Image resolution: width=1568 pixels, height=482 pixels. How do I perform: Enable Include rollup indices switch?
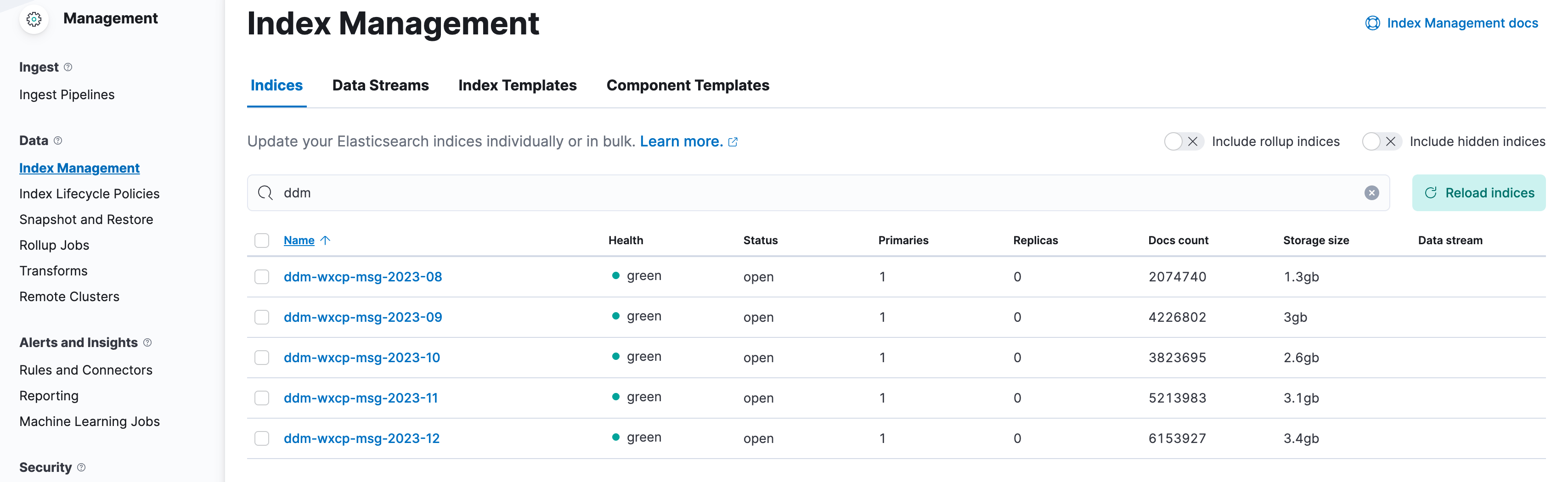click(x=1183, y=142)
